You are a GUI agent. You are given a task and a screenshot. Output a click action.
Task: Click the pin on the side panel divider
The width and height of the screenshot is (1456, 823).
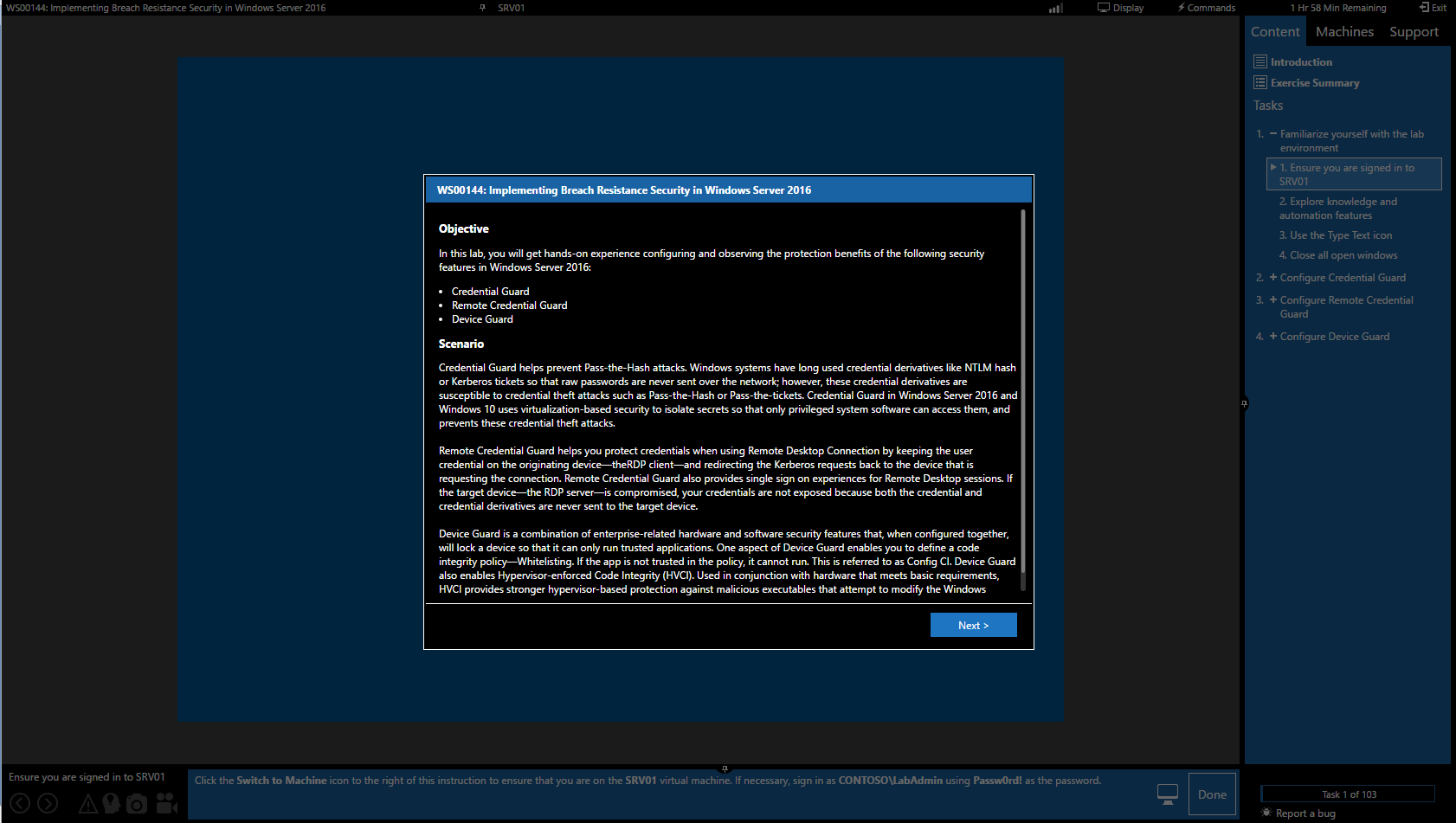pos(1244,403)
